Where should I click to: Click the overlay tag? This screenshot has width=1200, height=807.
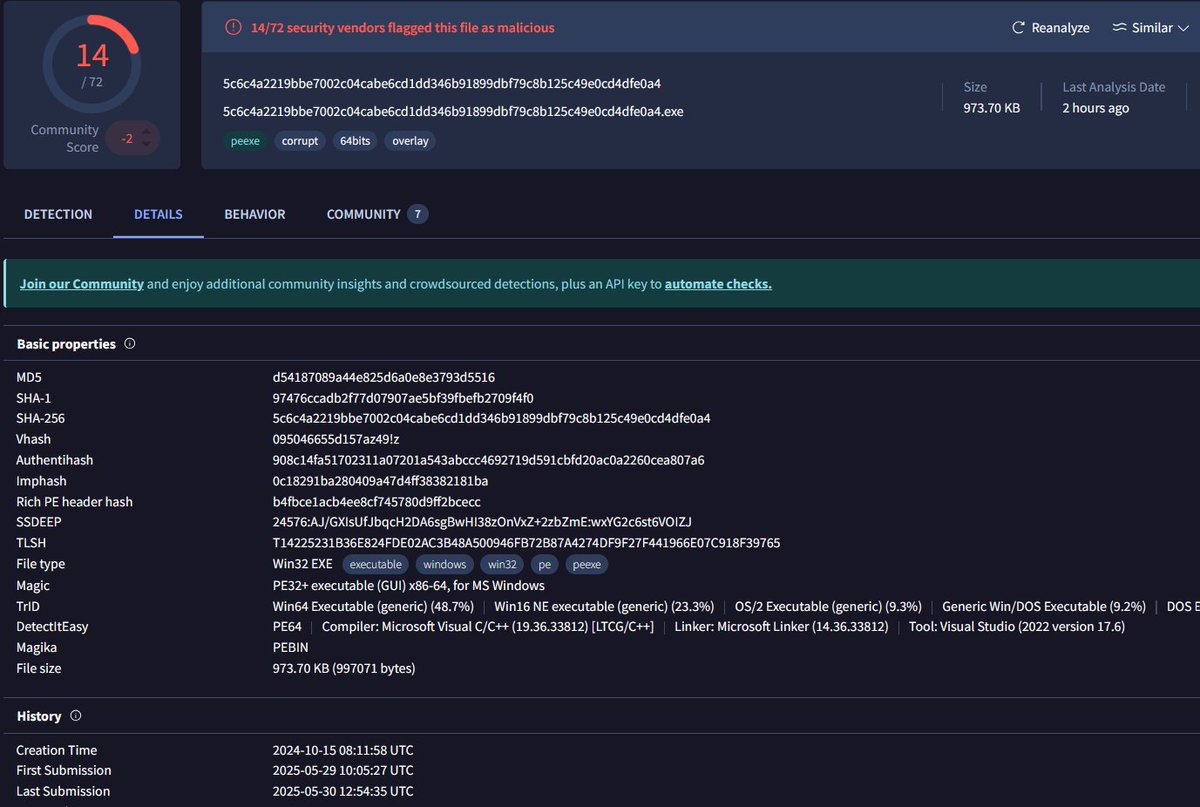[410, 141]
